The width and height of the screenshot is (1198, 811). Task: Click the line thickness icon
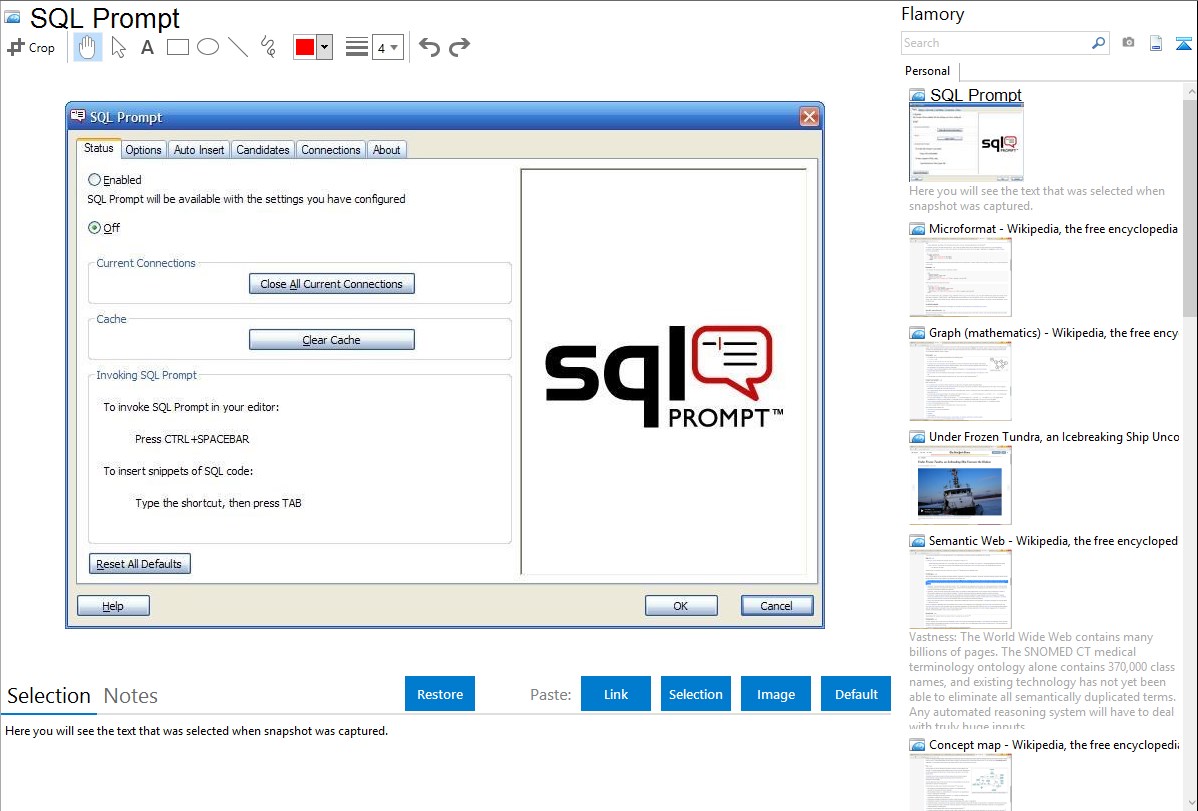(x=357, y=47)
